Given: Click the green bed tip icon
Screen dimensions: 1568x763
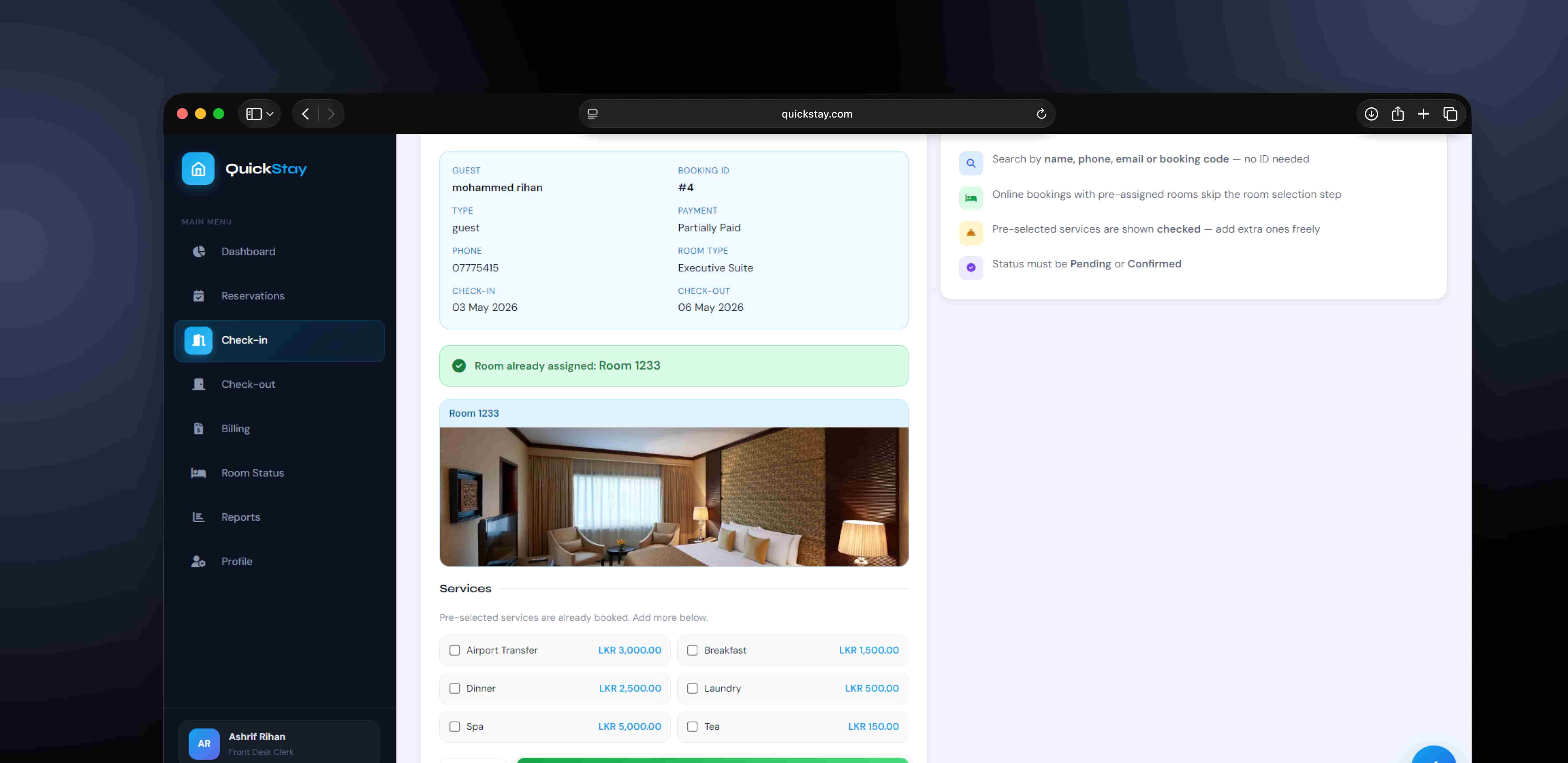Looking at the screenshot, I should (x=971, y=198).
